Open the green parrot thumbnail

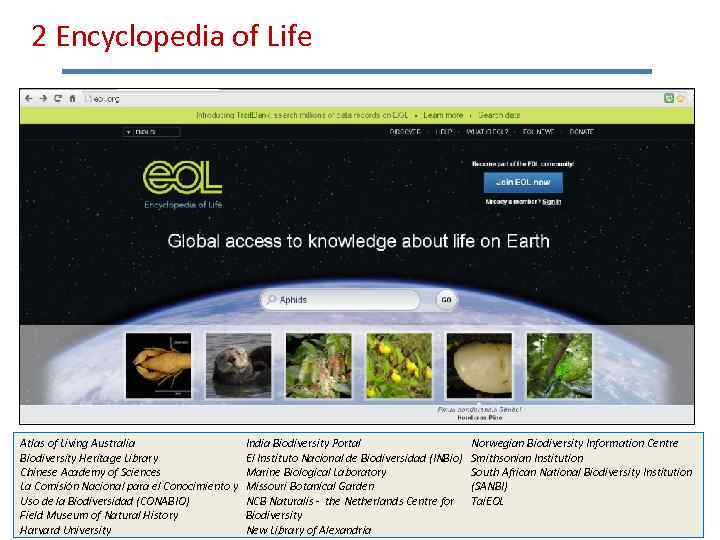pyautogui.click(x=559, y=366)
